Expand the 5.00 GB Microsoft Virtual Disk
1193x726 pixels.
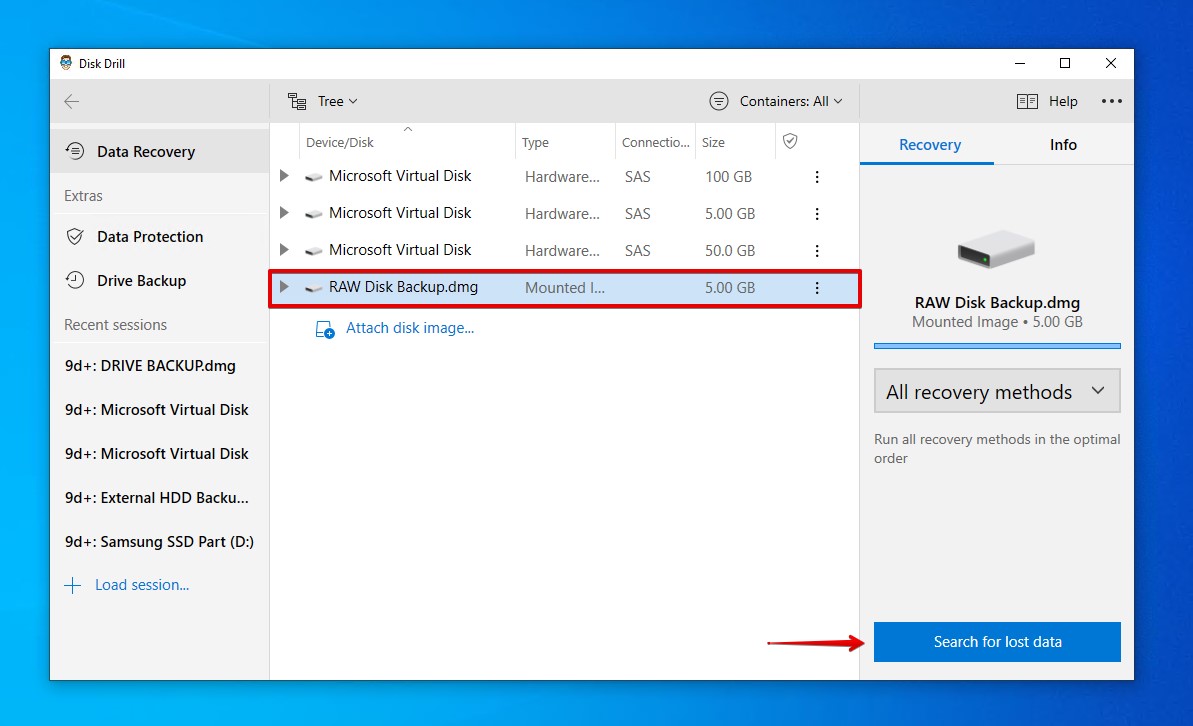(284, 213)
